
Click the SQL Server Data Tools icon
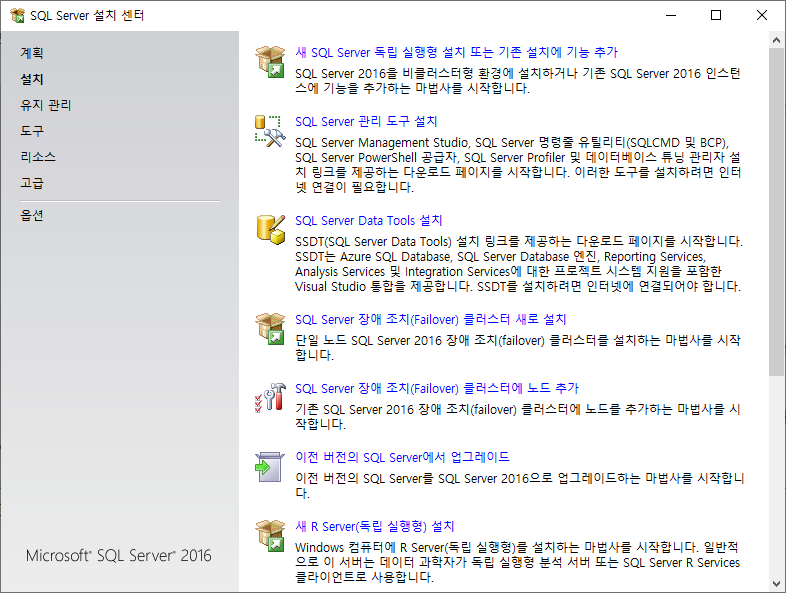(270, 230)
